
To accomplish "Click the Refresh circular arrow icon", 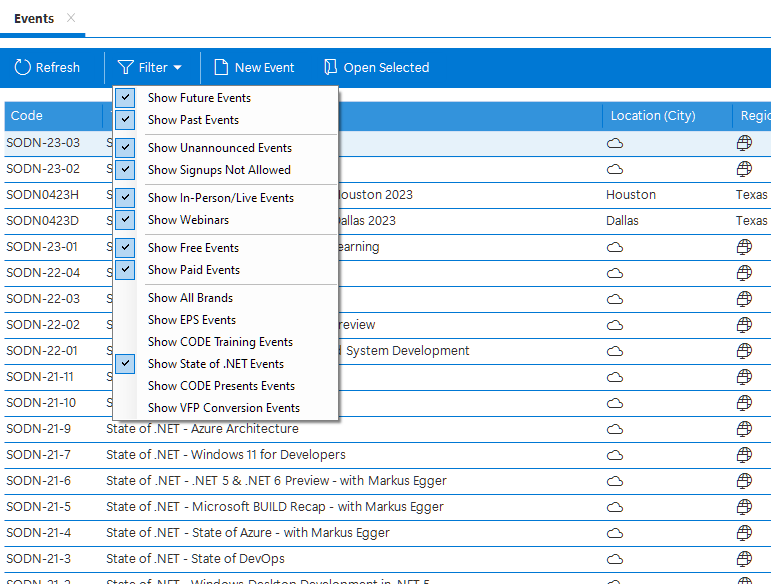I will click(x=23, y=67).
